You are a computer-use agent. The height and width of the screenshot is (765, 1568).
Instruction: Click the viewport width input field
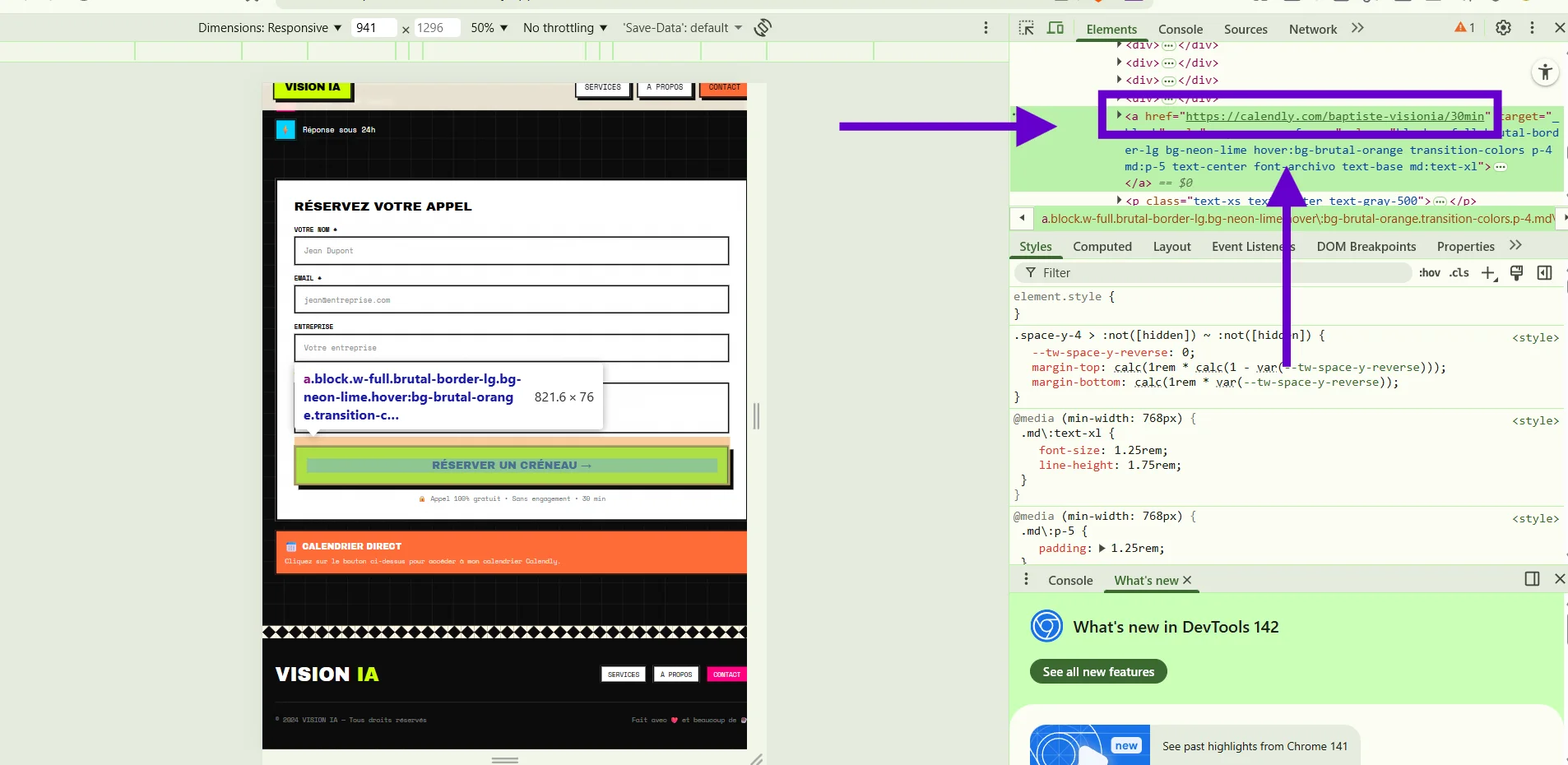pos(373,28)
